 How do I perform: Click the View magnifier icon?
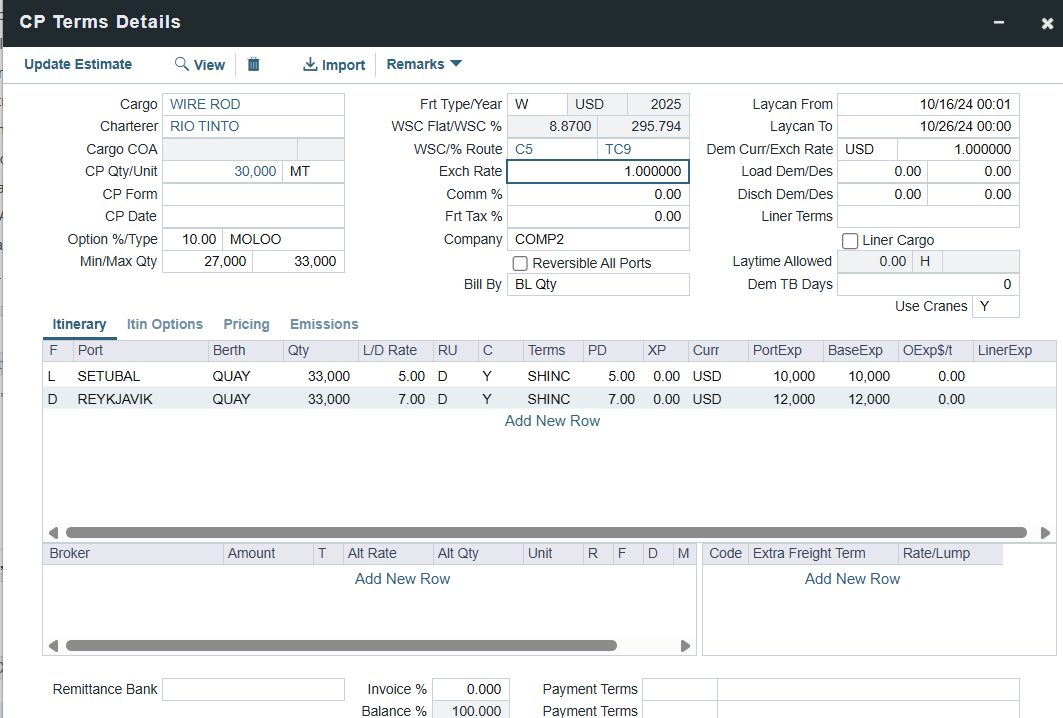(182, 64)
